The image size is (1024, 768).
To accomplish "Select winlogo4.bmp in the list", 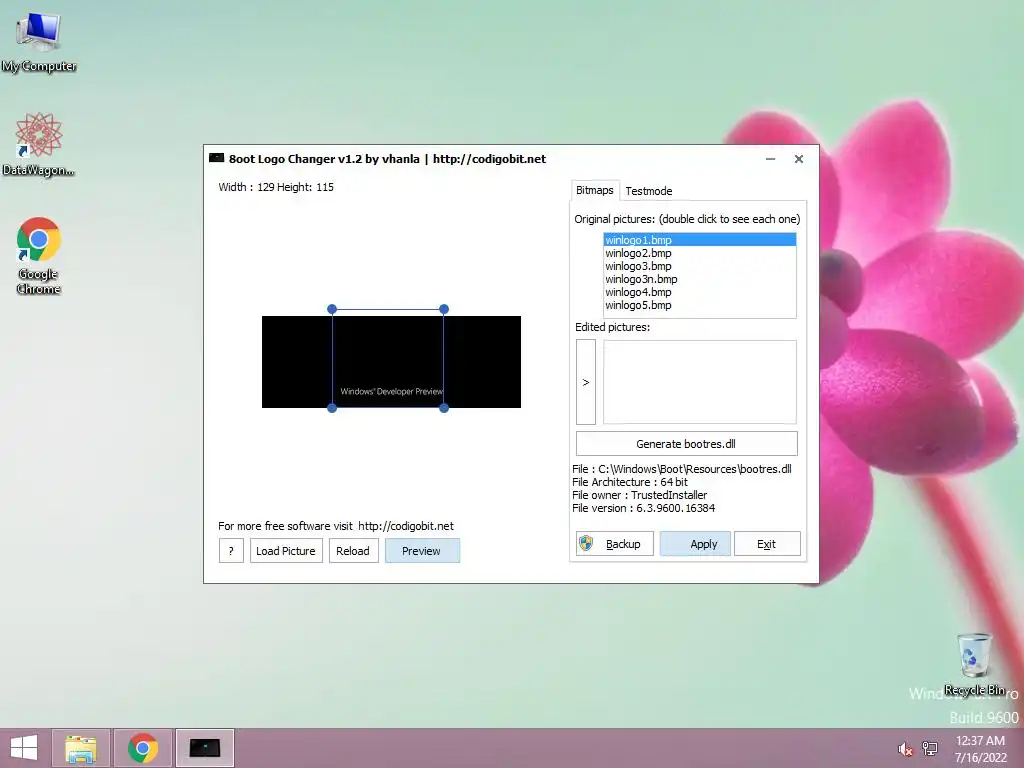I will [699, 292].
